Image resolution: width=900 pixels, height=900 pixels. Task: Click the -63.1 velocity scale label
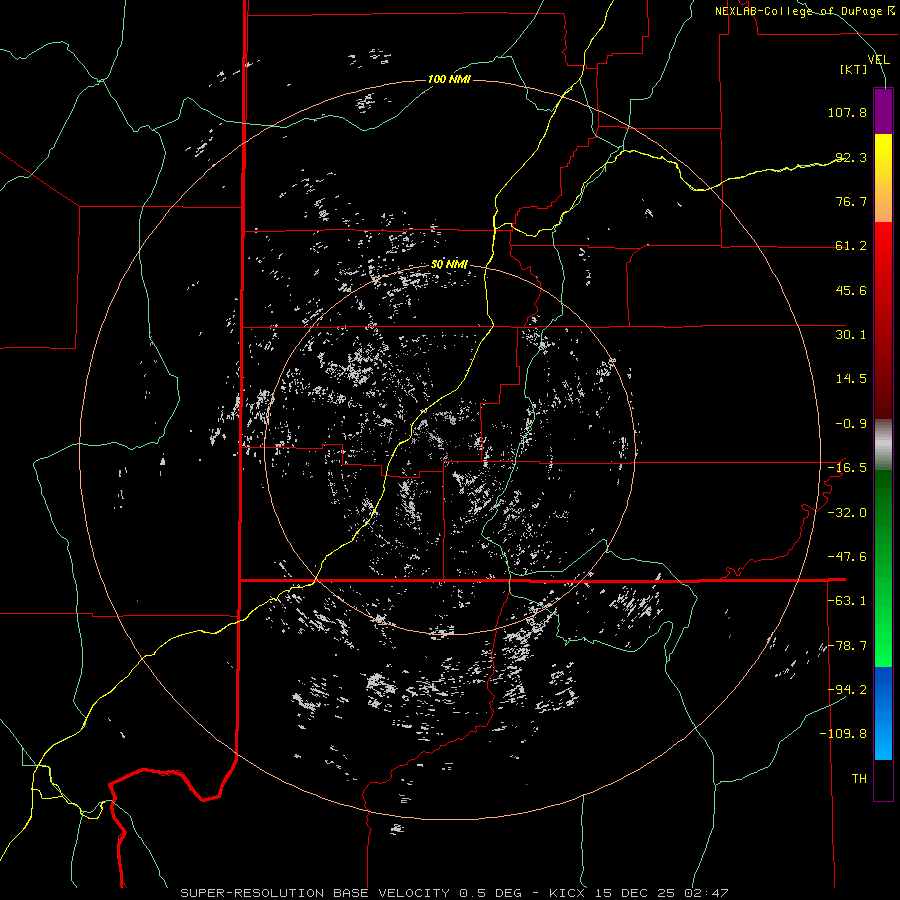tap(847, 601)
